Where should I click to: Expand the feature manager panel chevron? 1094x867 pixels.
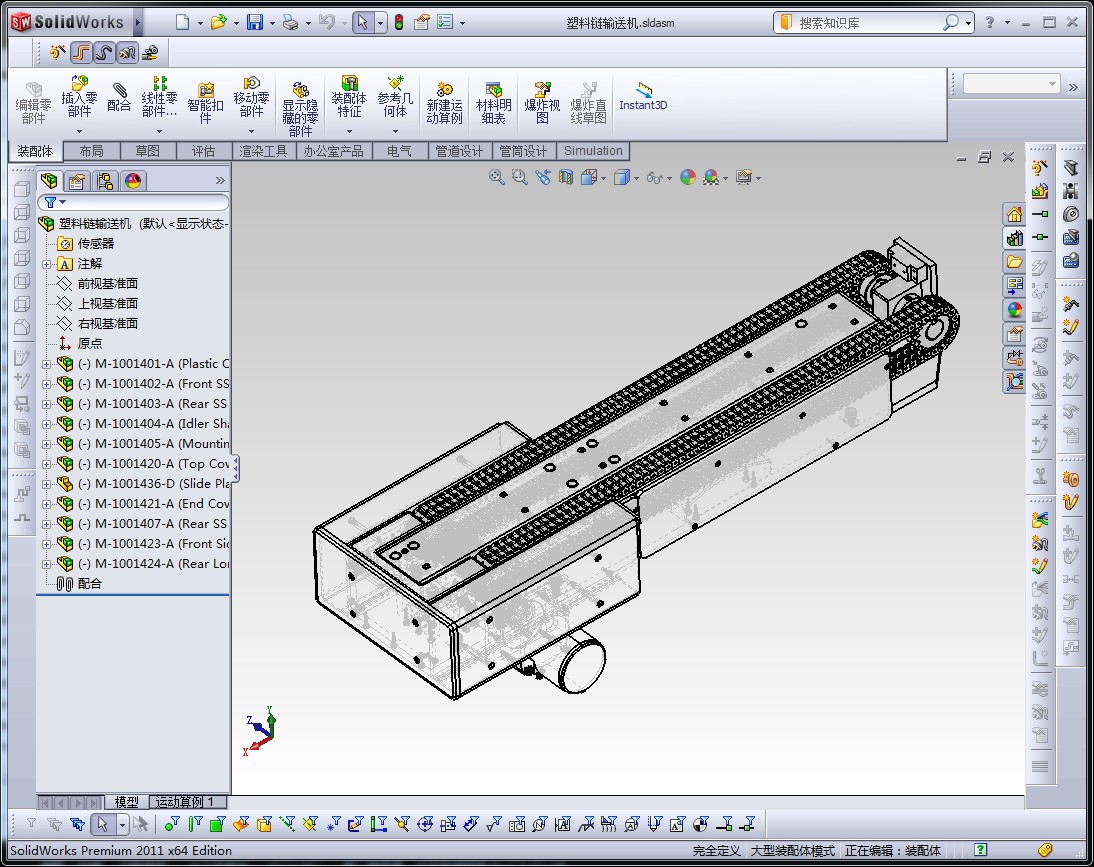tap(220, 181)
